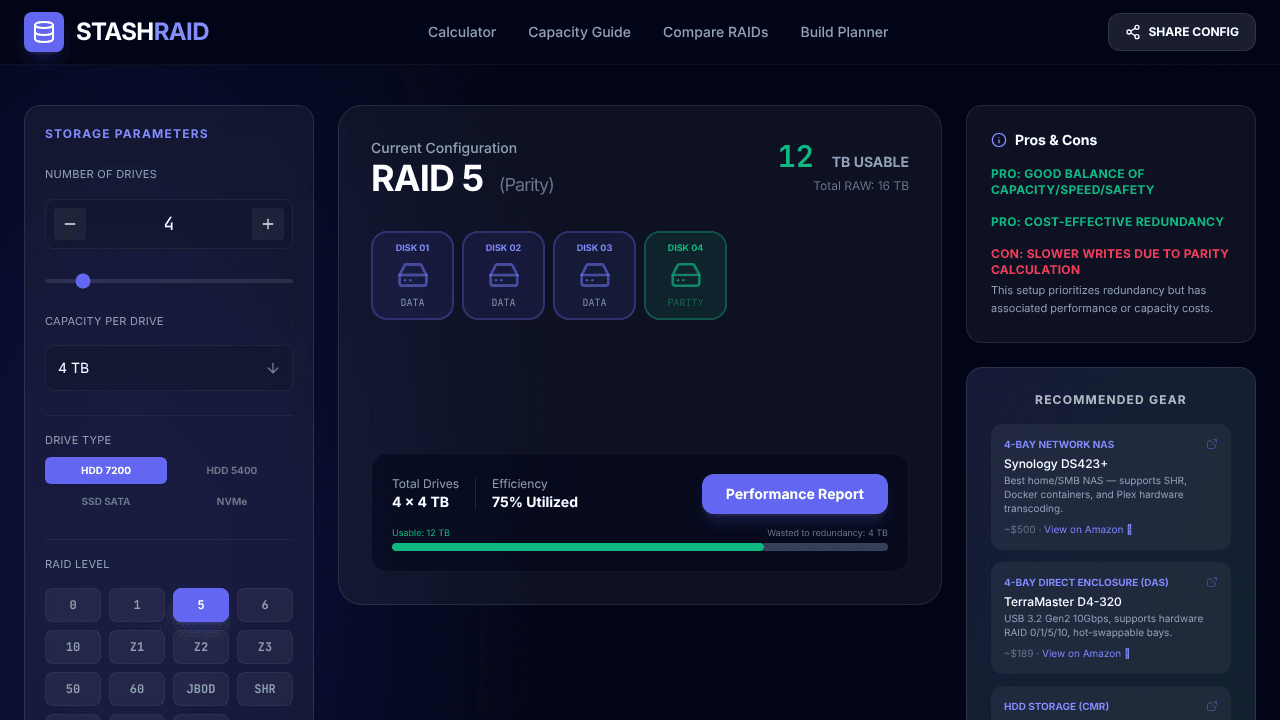Open external link icon on TerraMaster D4-320 card
Viewport: 1280px width, 720px height.
tap(1212, 582)
